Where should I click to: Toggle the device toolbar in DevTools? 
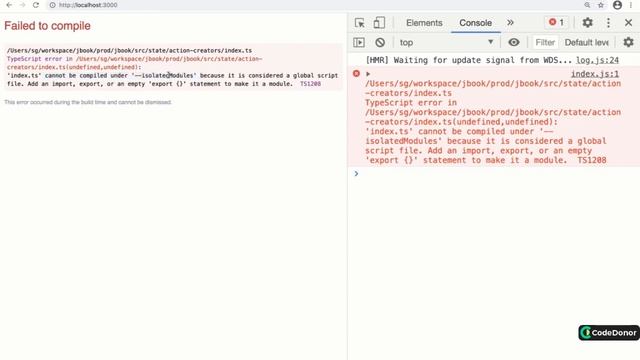(379, 23)
